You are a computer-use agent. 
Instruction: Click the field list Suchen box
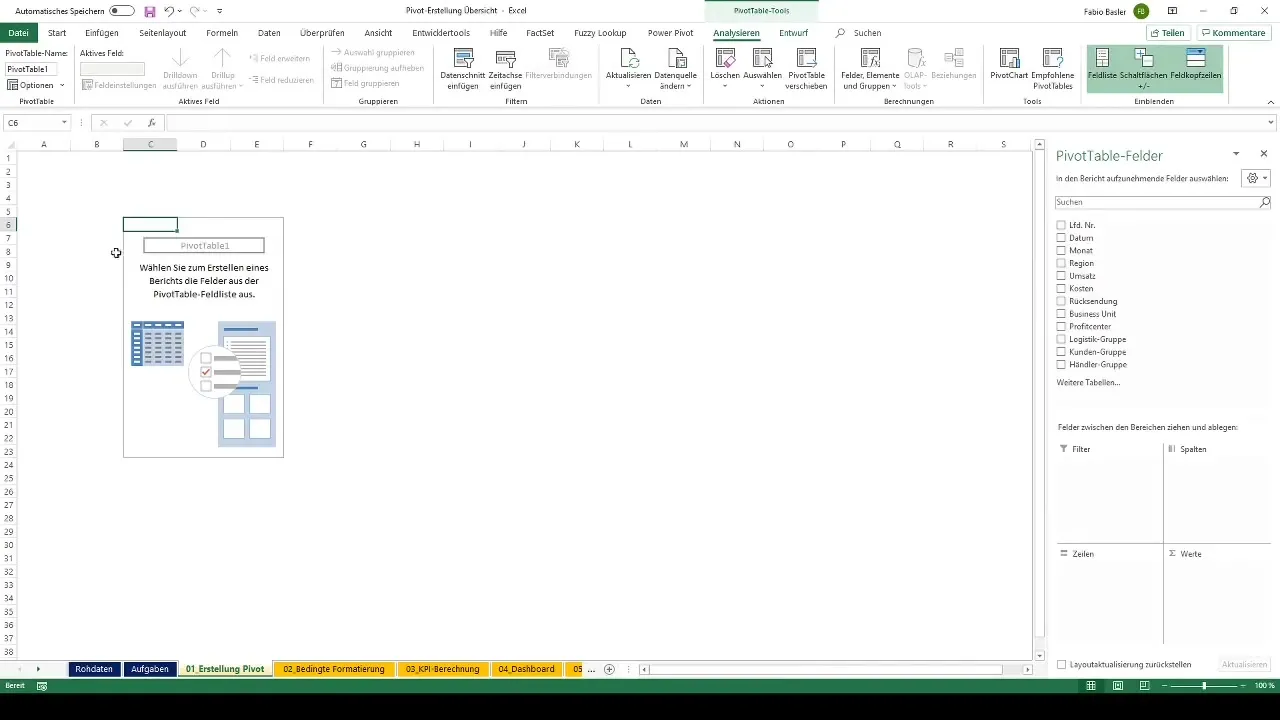1157,202
